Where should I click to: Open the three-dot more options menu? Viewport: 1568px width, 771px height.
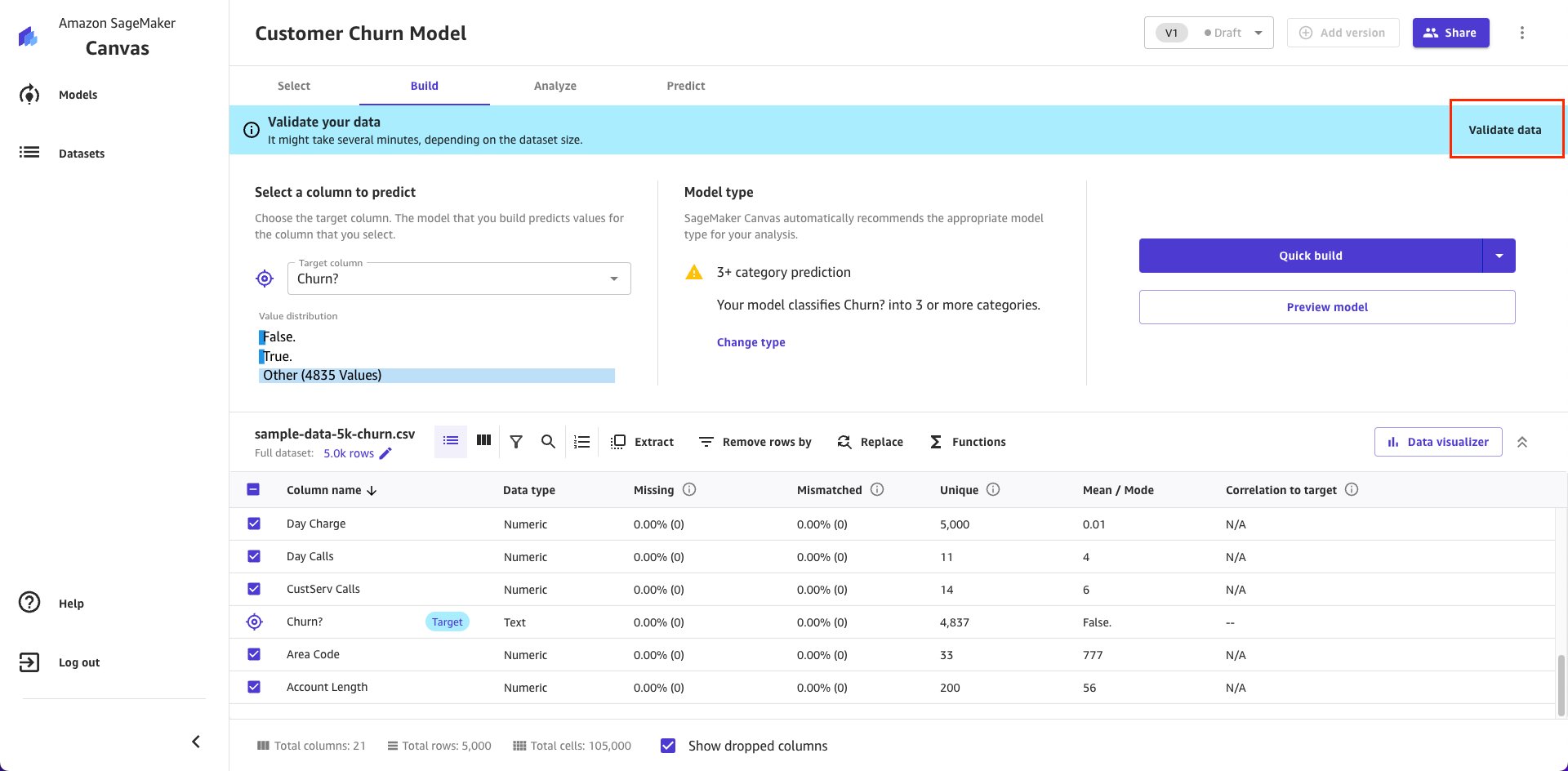tap(1521, 33)
